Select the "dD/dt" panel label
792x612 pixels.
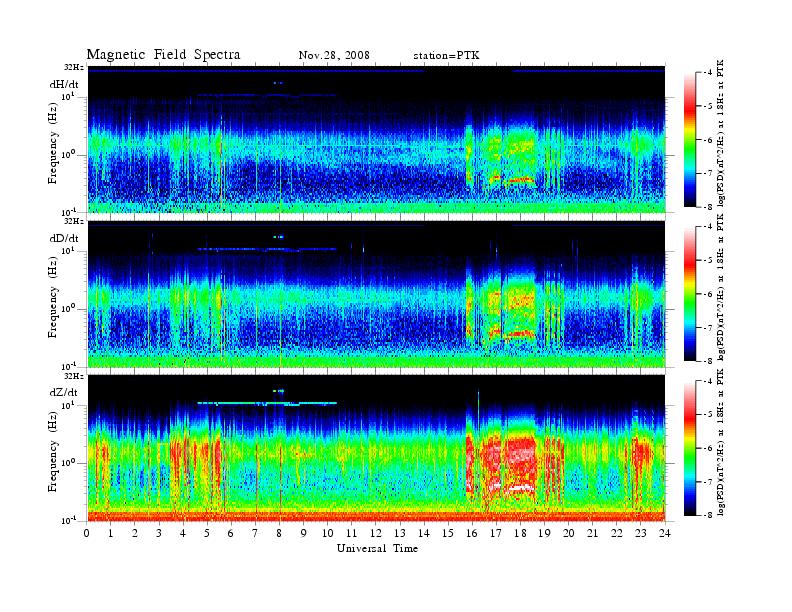pyautogui.click(x=64, y=238)
